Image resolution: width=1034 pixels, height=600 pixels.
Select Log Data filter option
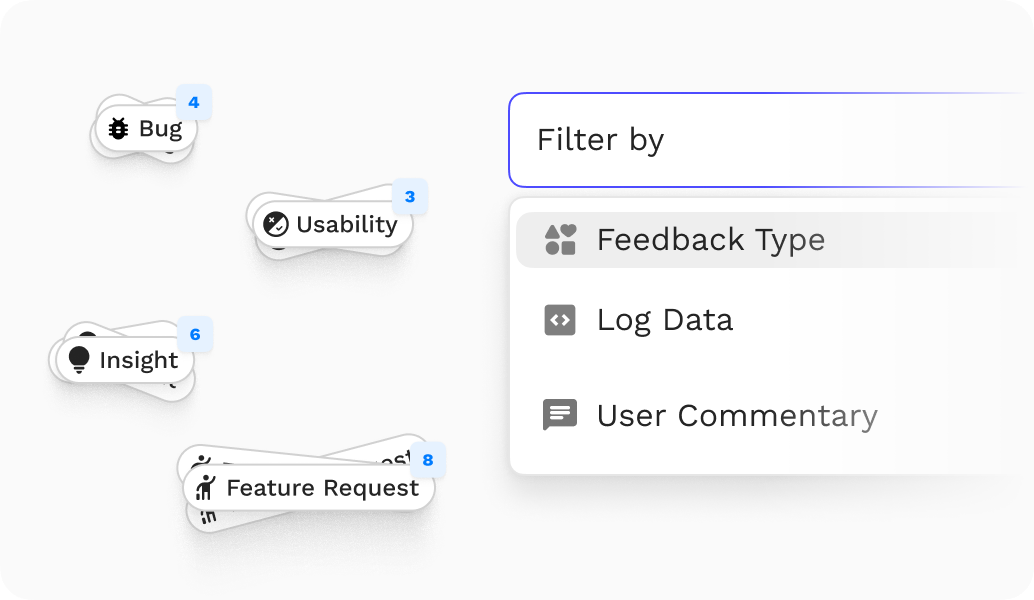[774, 320]
